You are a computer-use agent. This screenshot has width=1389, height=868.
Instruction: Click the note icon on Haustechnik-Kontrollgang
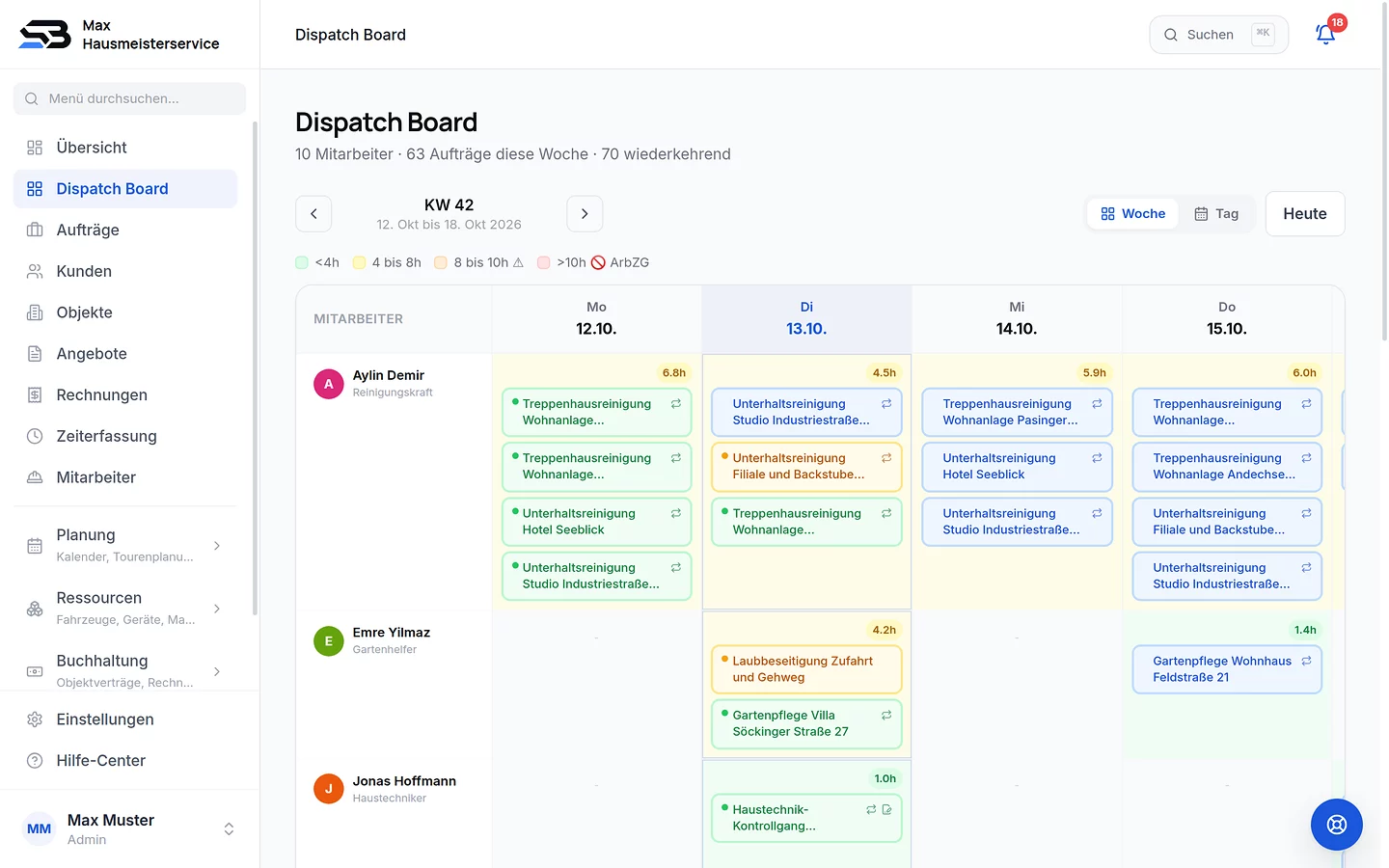pos(886,810)
